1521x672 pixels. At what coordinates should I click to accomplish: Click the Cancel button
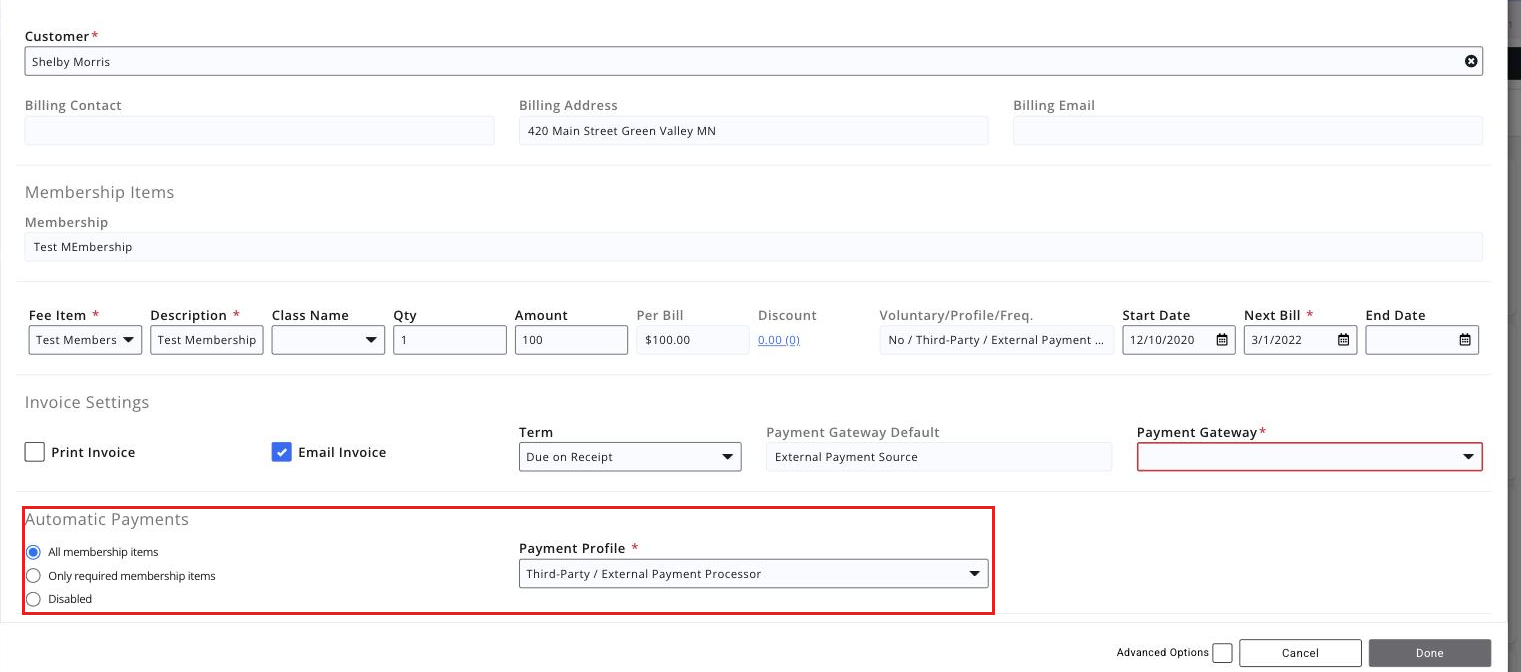pos(1300,653)
